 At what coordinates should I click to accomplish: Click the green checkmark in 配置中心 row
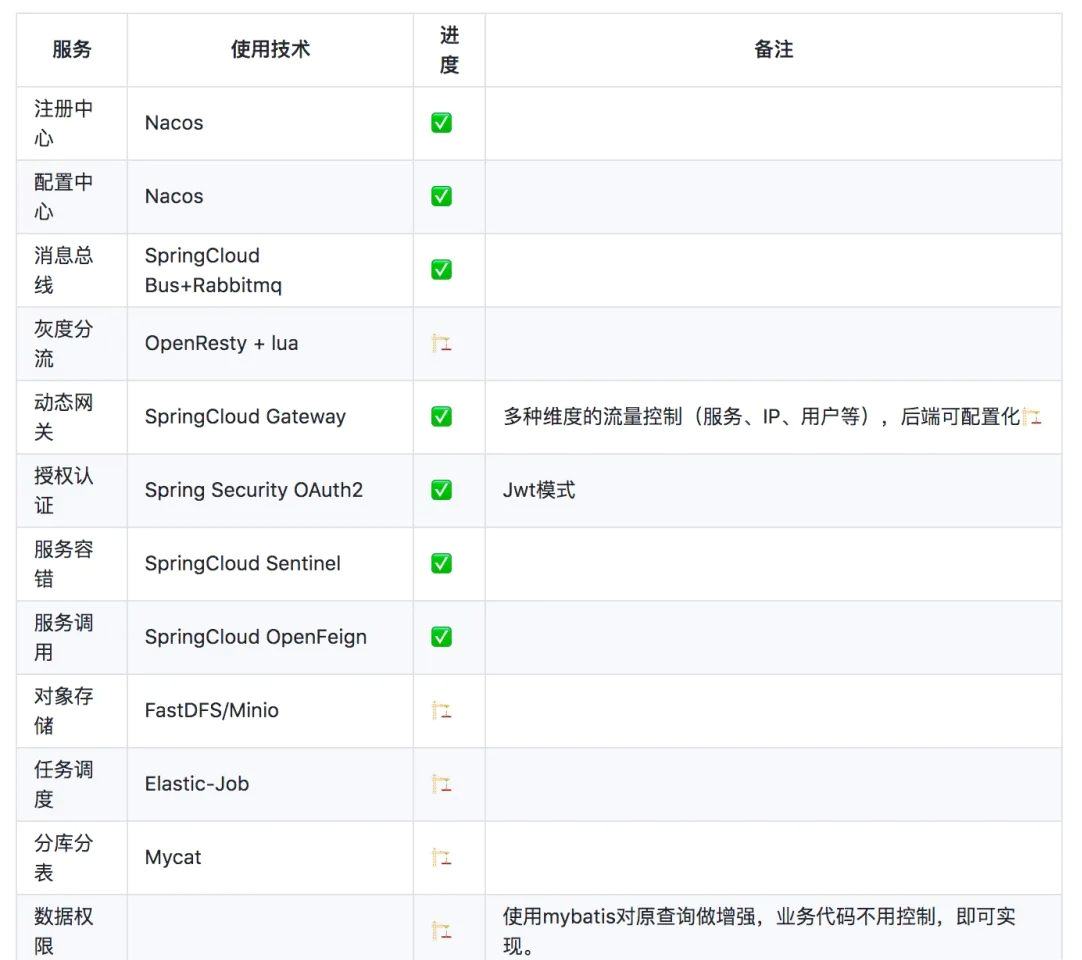tap(442, 196)
